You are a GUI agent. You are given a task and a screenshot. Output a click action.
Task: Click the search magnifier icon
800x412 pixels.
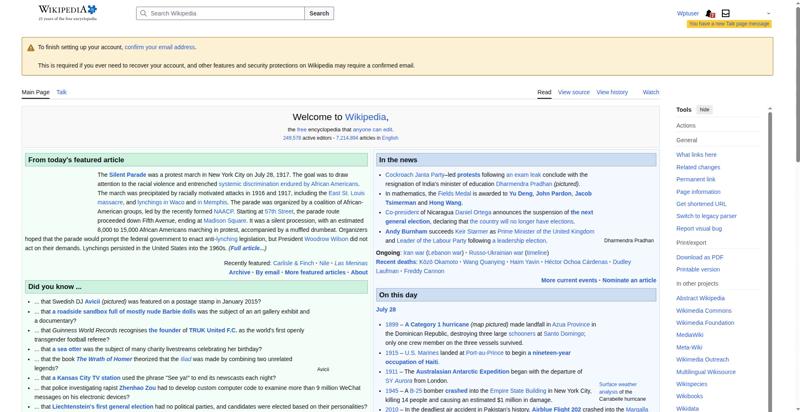point(143,13)
